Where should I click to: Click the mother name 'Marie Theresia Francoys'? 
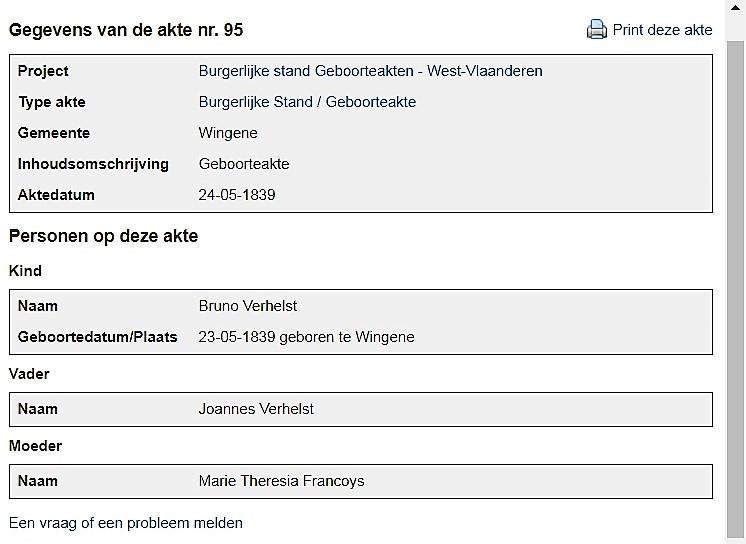[281, 481]
